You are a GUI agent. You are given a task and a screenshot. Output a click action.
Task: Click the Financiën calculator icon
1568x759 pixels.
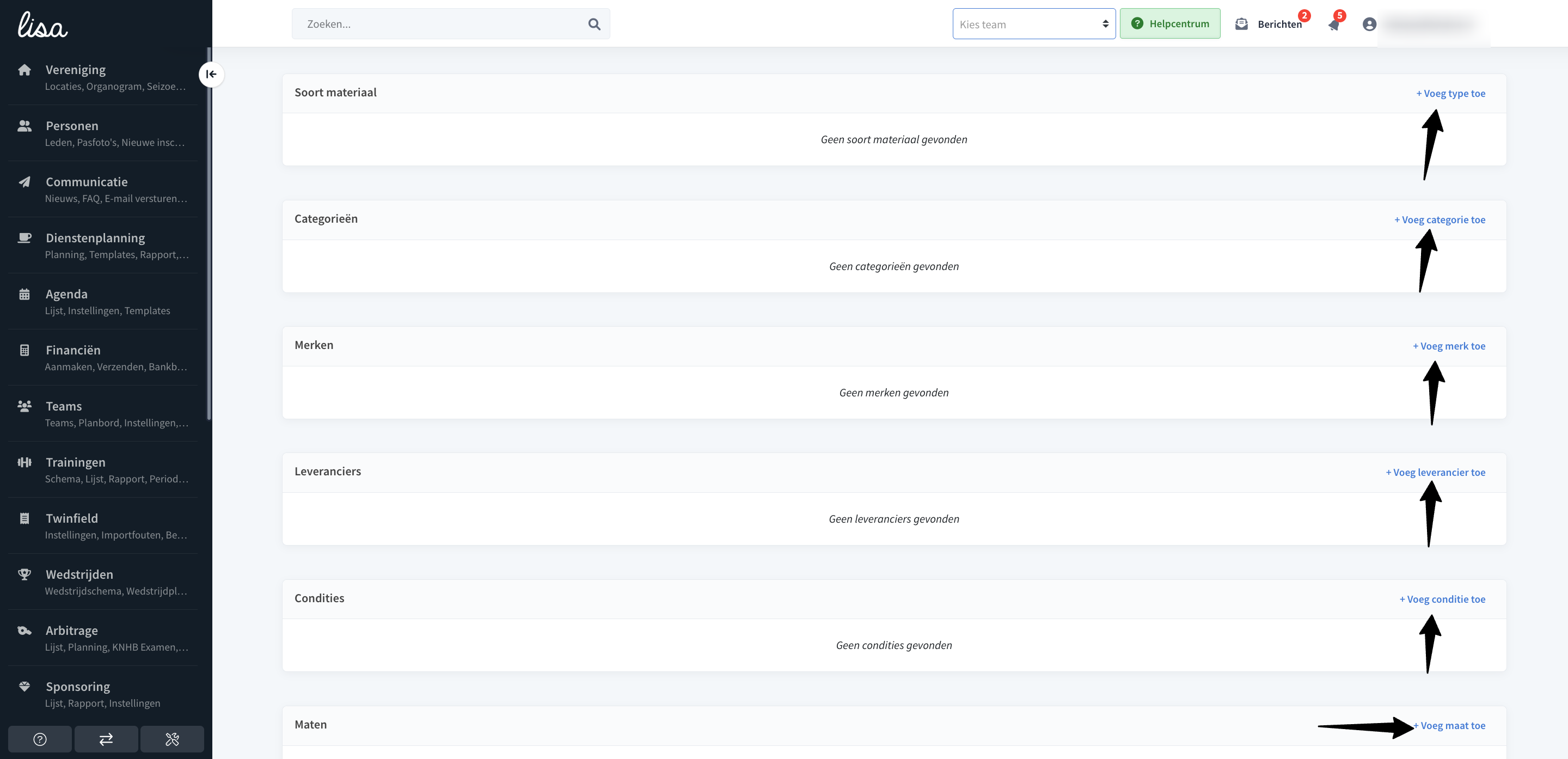tap(24, 351)
